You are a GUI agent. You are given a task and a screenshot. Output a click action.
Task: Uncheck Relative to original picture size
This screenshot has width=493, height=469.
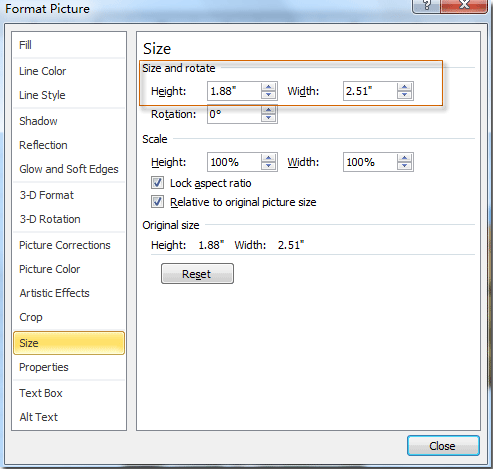coord(157,202)
